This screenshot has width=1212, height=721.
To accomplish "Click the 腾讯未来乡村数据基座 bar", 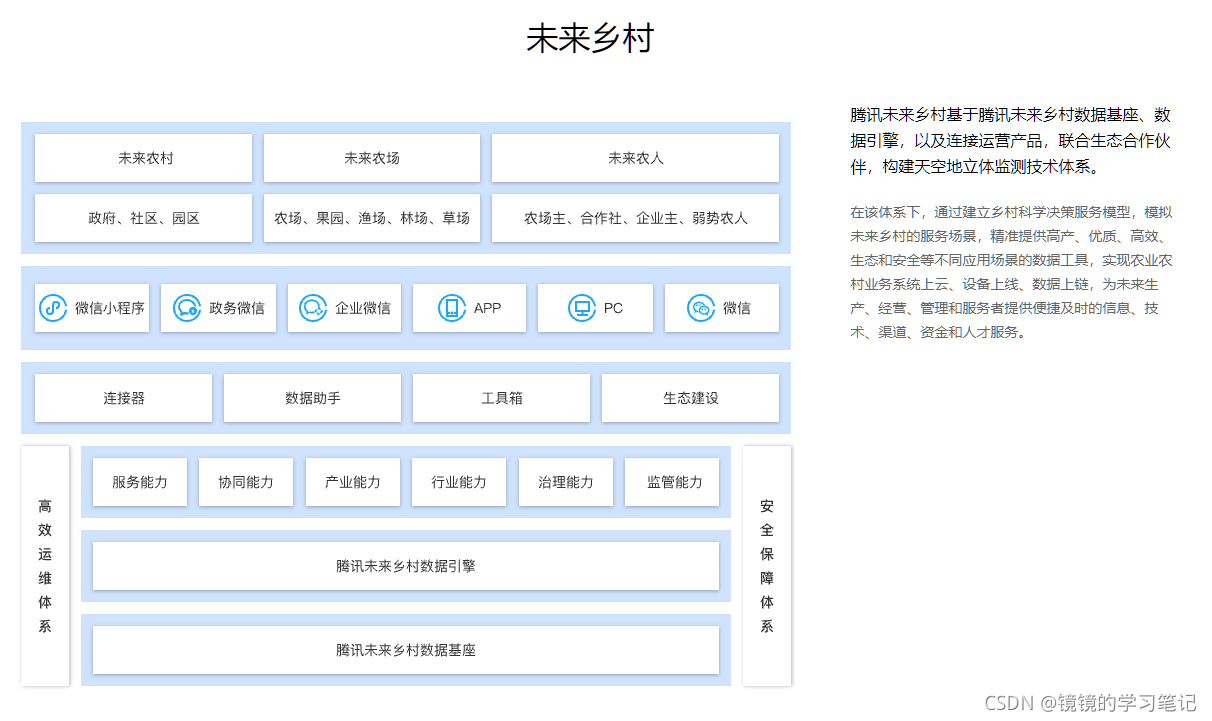I will click(406, 650).
